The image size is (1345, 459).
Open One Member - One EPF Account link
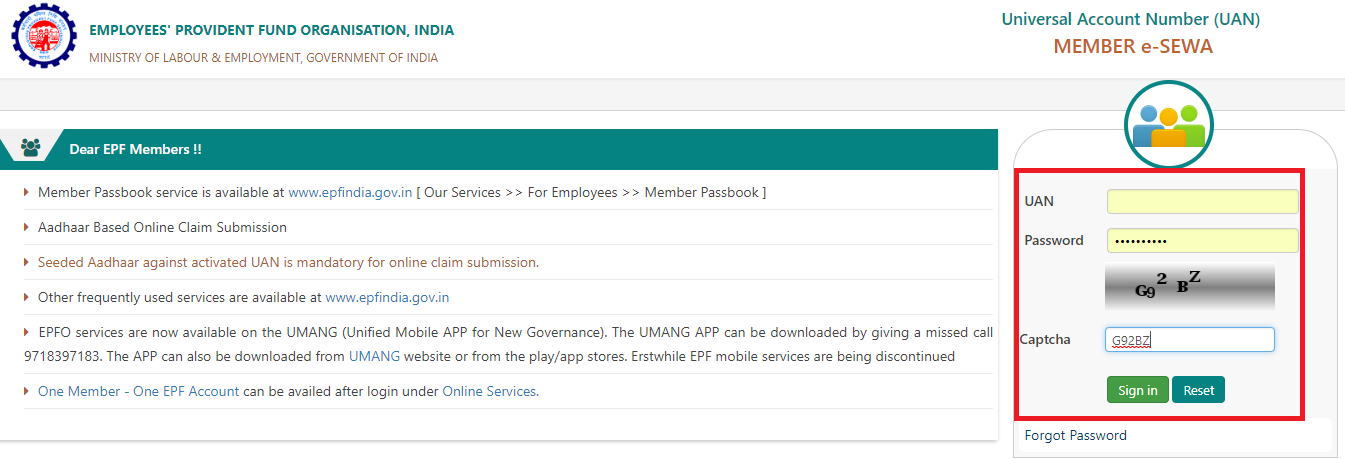(x=138, y=391)
